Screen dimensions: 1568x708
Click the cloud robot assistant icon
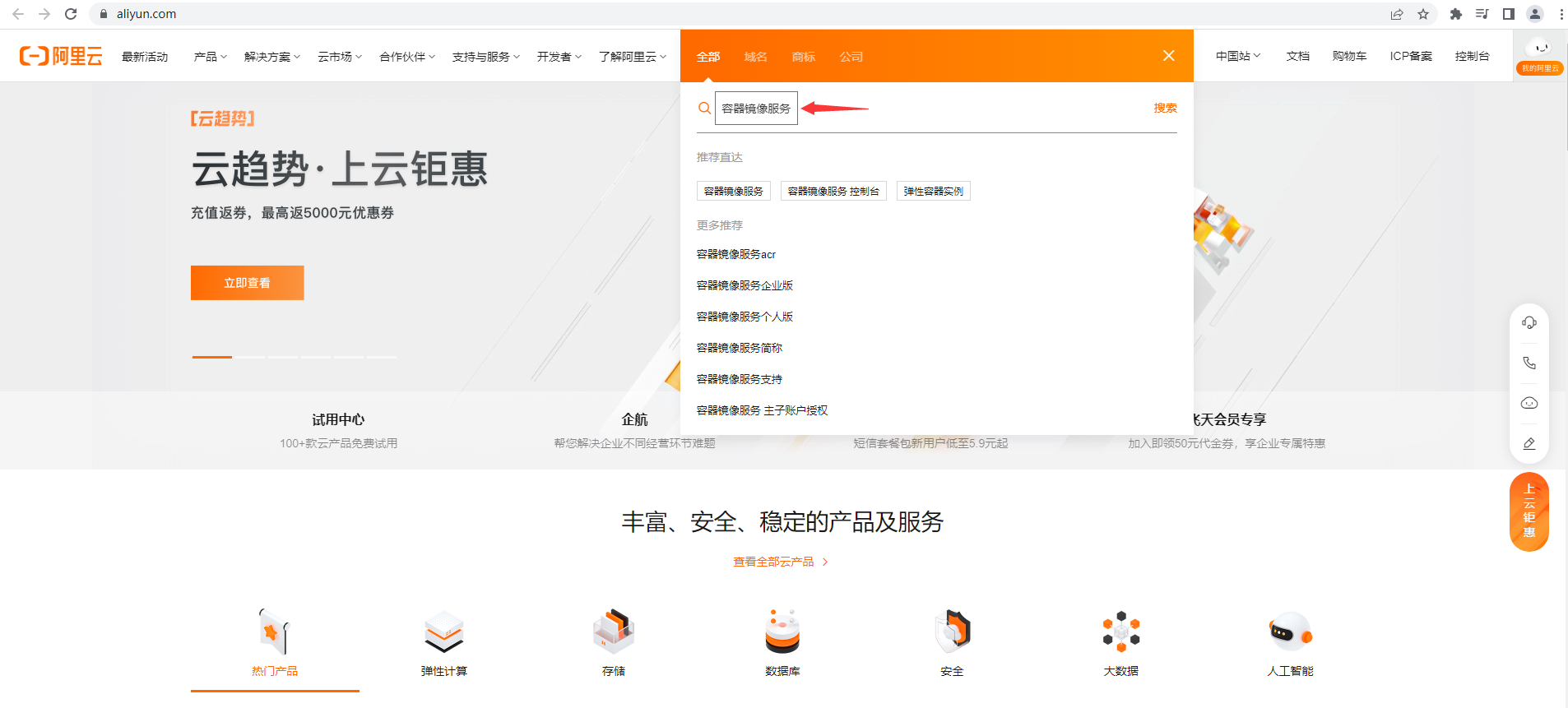coord(1529,403)
